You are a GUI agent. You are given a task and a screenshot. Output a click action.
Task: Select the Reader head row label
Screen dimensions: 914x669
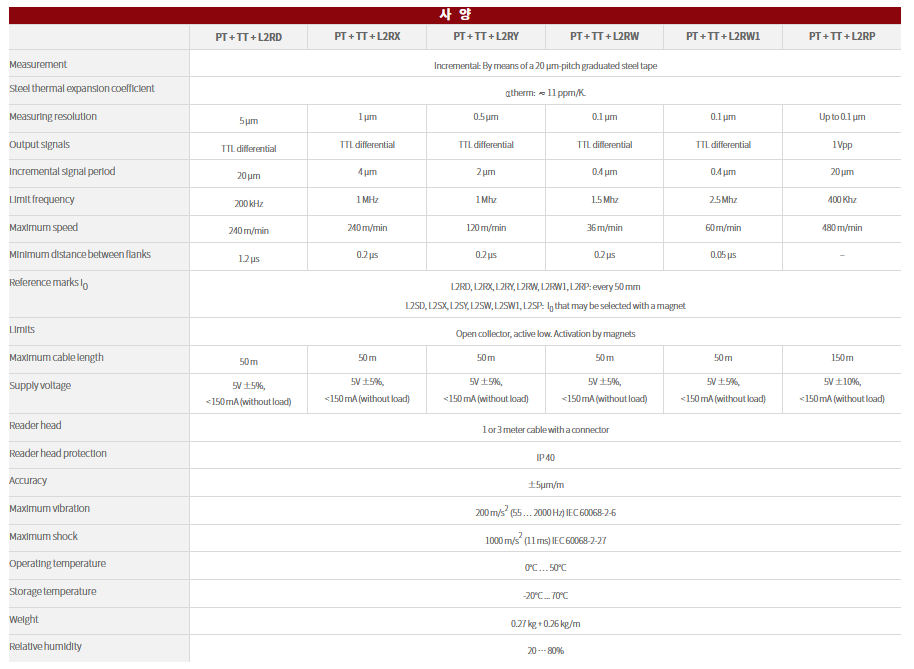coord(35,425)
